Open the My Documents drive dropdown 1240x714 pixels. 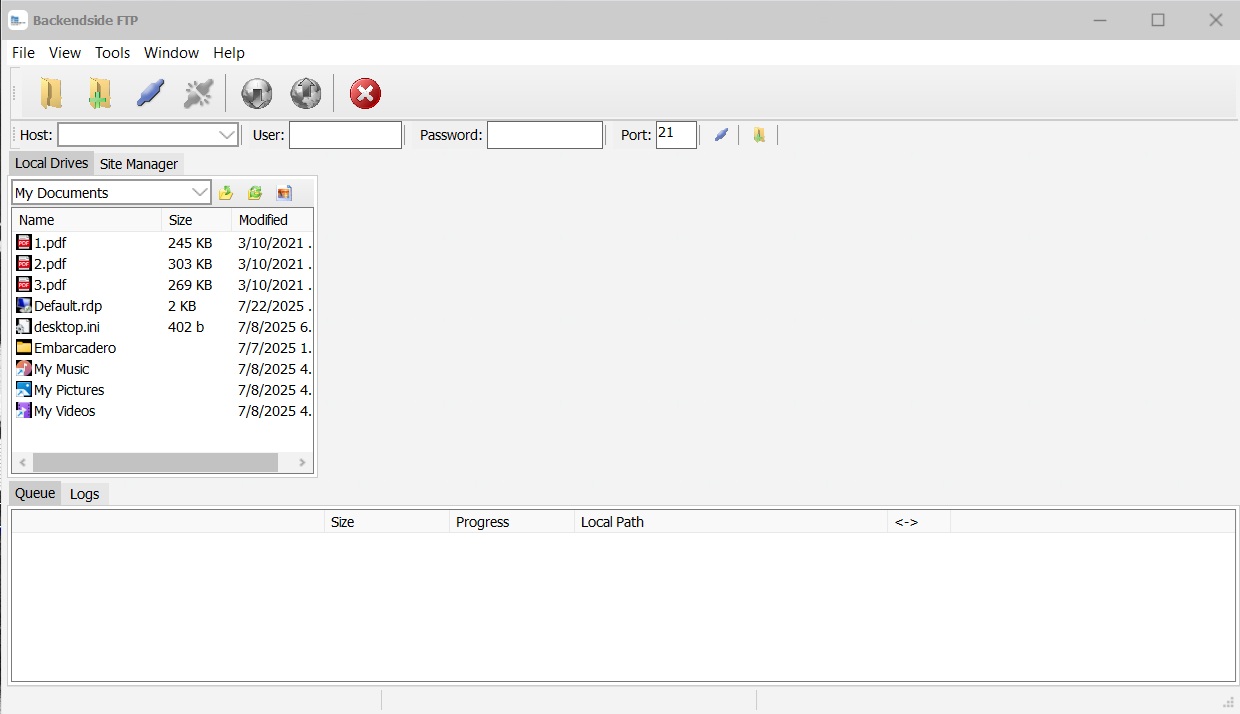[200, 192]
